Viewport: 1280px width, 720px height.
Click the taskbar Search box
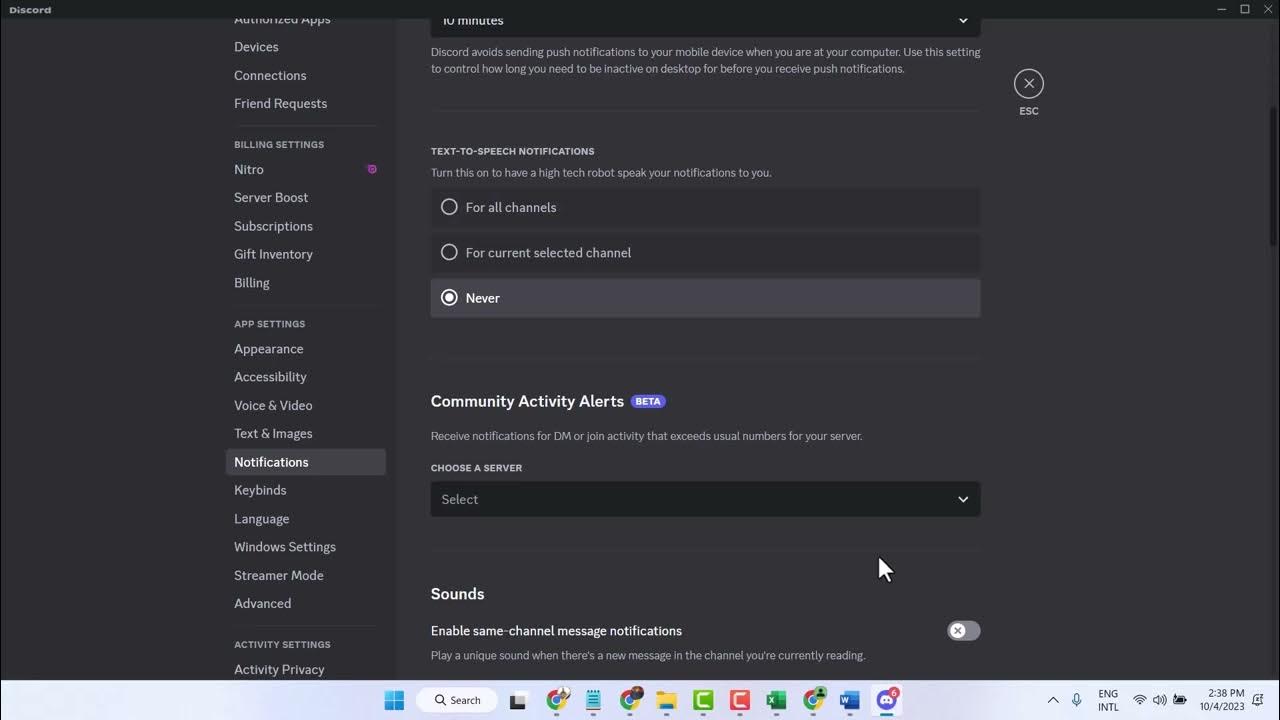pos(456,700)
